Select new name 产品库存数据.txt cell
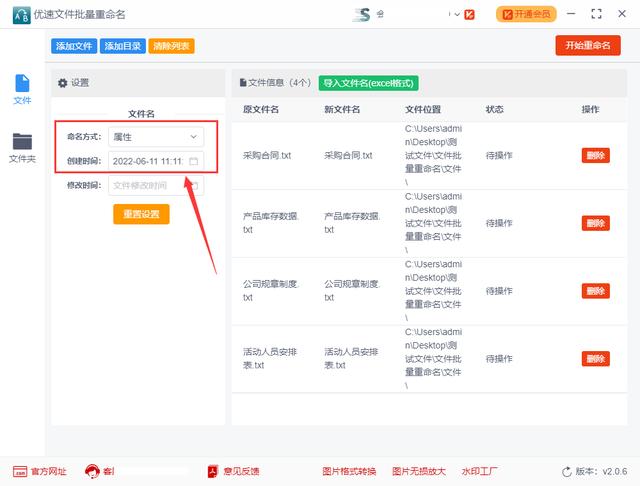Viewport: 640px width, 486px height. tap(352, 223)
